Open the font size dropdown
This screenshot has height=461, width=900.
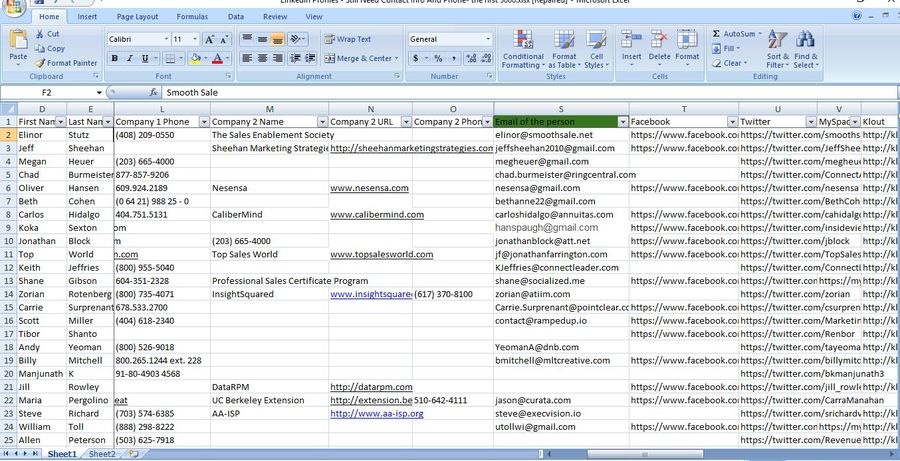click(x=195, y=39)
